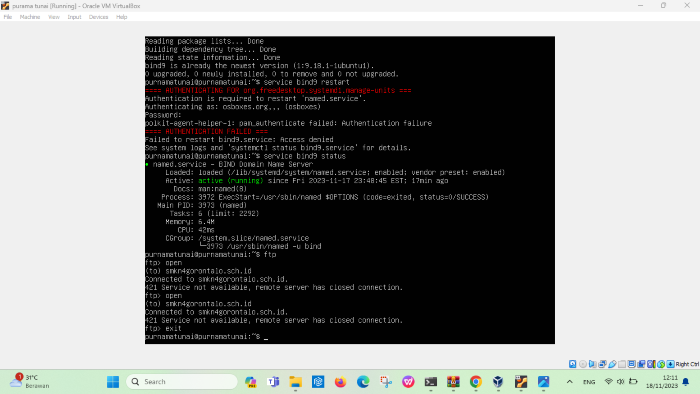This screenshot has width=700, height=394.
Task: Open the Windows Start menu
Action: point(113,382)
